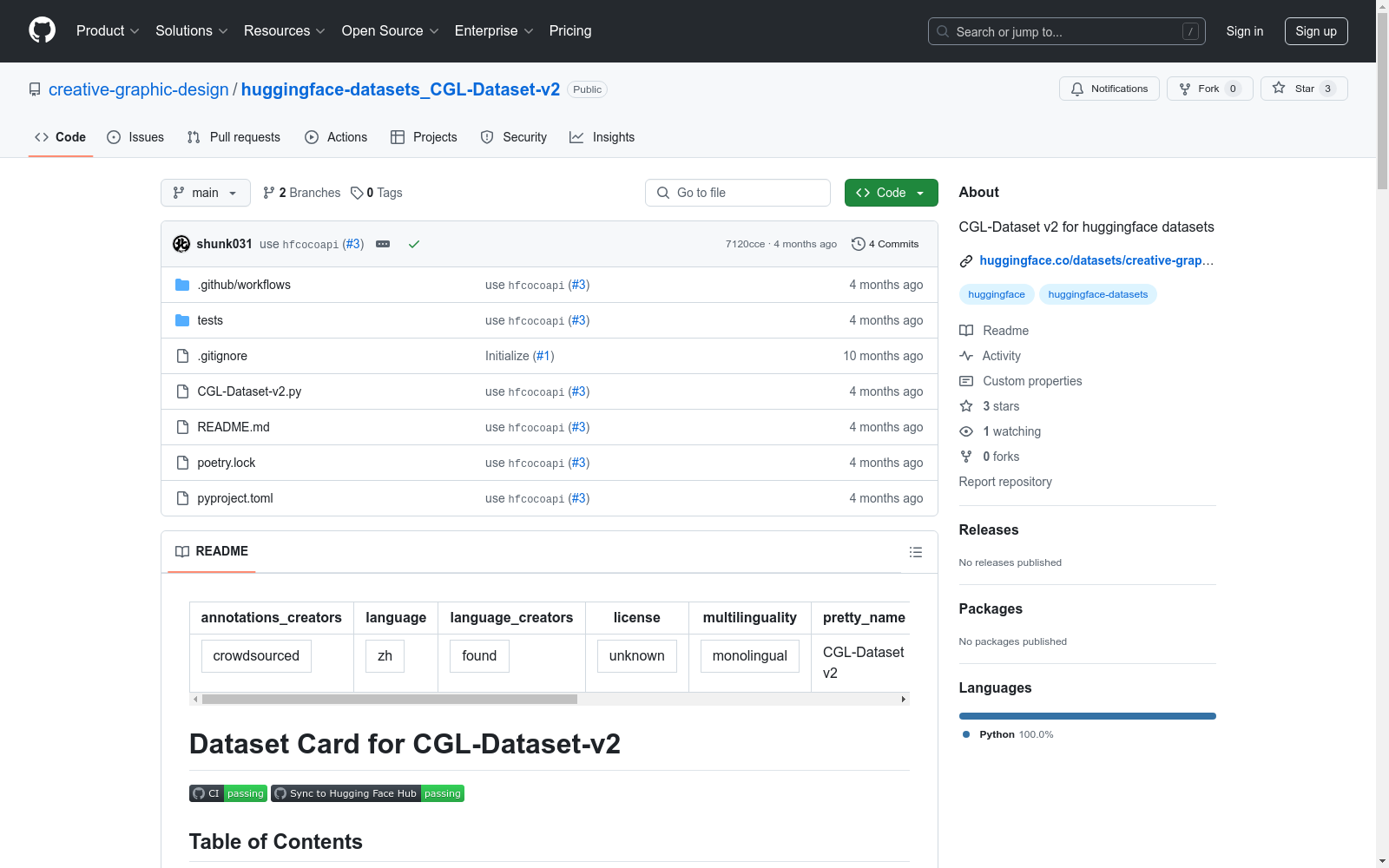Viewport: 1389px width, 868px height.
Task: Click the README table horizontal scrollbar
Action: [390, 699]
